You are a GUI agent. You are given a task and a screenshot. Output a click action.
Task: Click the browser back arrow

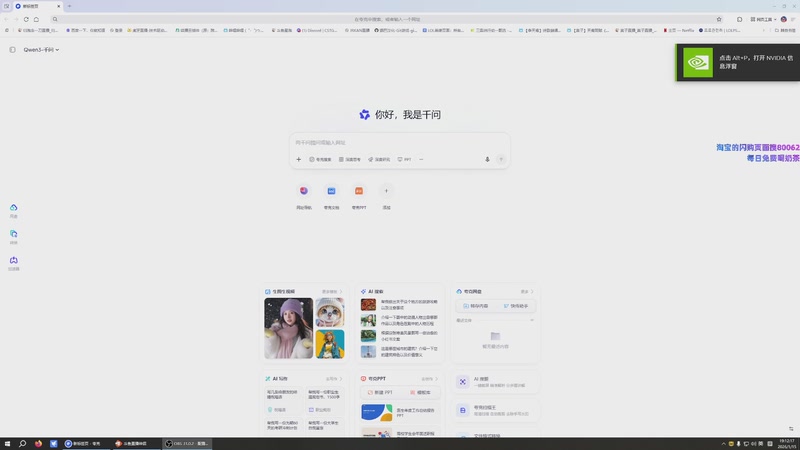(6, 19)
